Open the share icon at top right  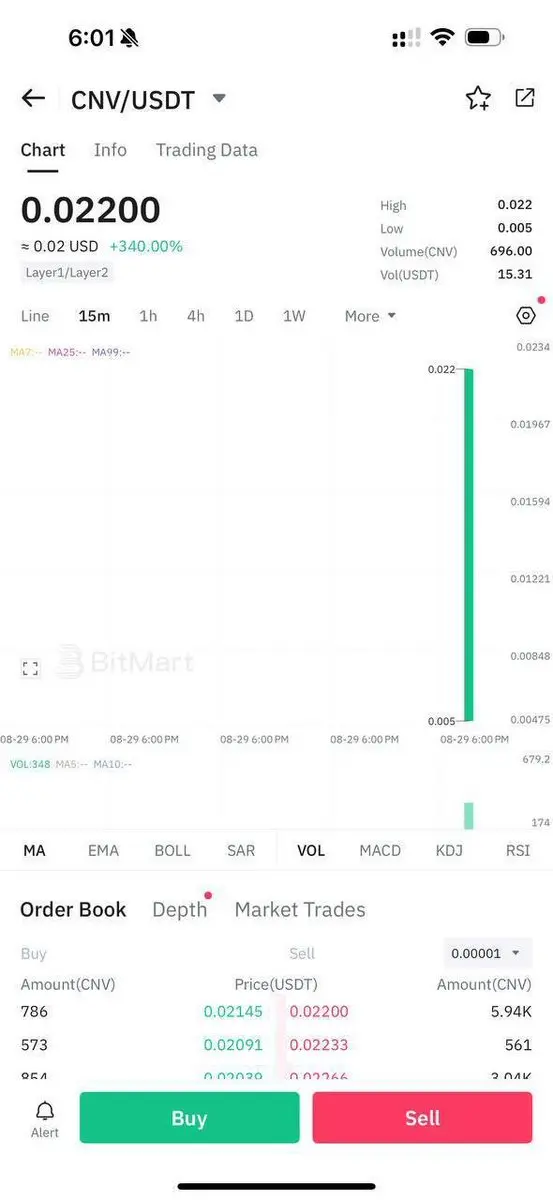[524, 97]
